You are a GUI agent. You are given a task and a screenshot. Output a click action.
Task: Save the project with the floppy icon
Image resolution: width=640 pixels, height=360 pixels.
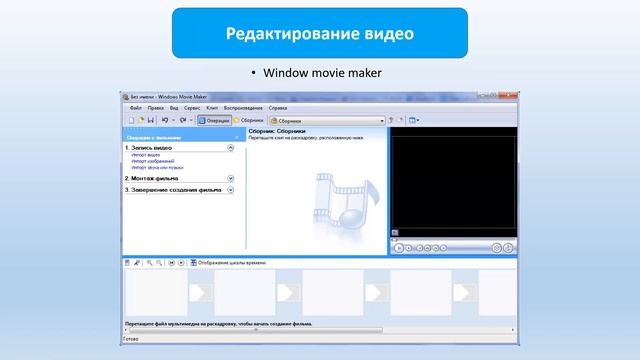pyautogui.click(x=151, y=120)
